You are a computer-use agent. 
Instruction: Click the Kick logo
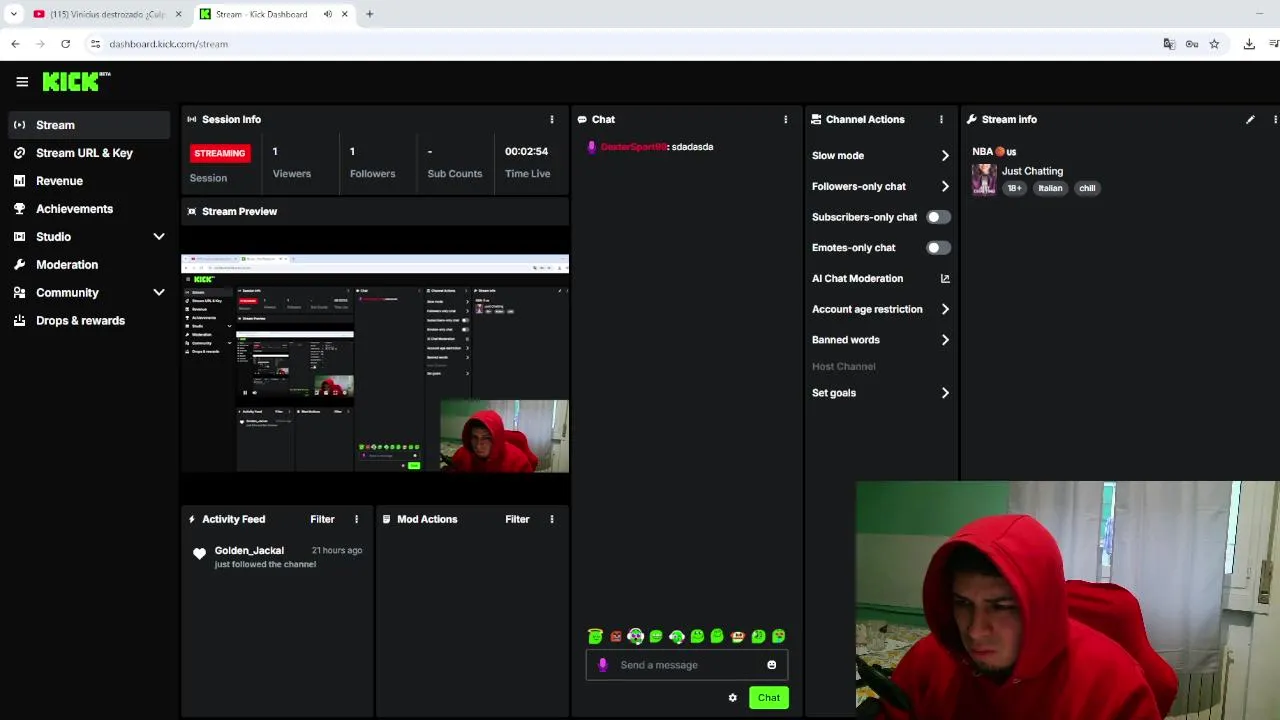point(76,82)
